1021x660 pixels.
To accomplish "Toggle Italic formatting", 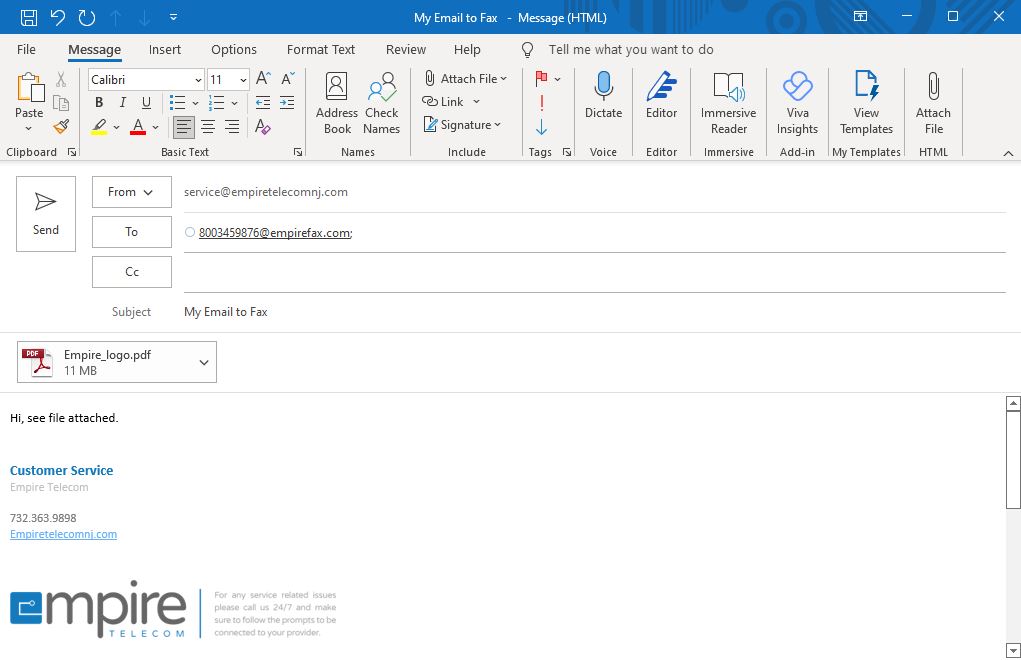I will tap(122, 103).
